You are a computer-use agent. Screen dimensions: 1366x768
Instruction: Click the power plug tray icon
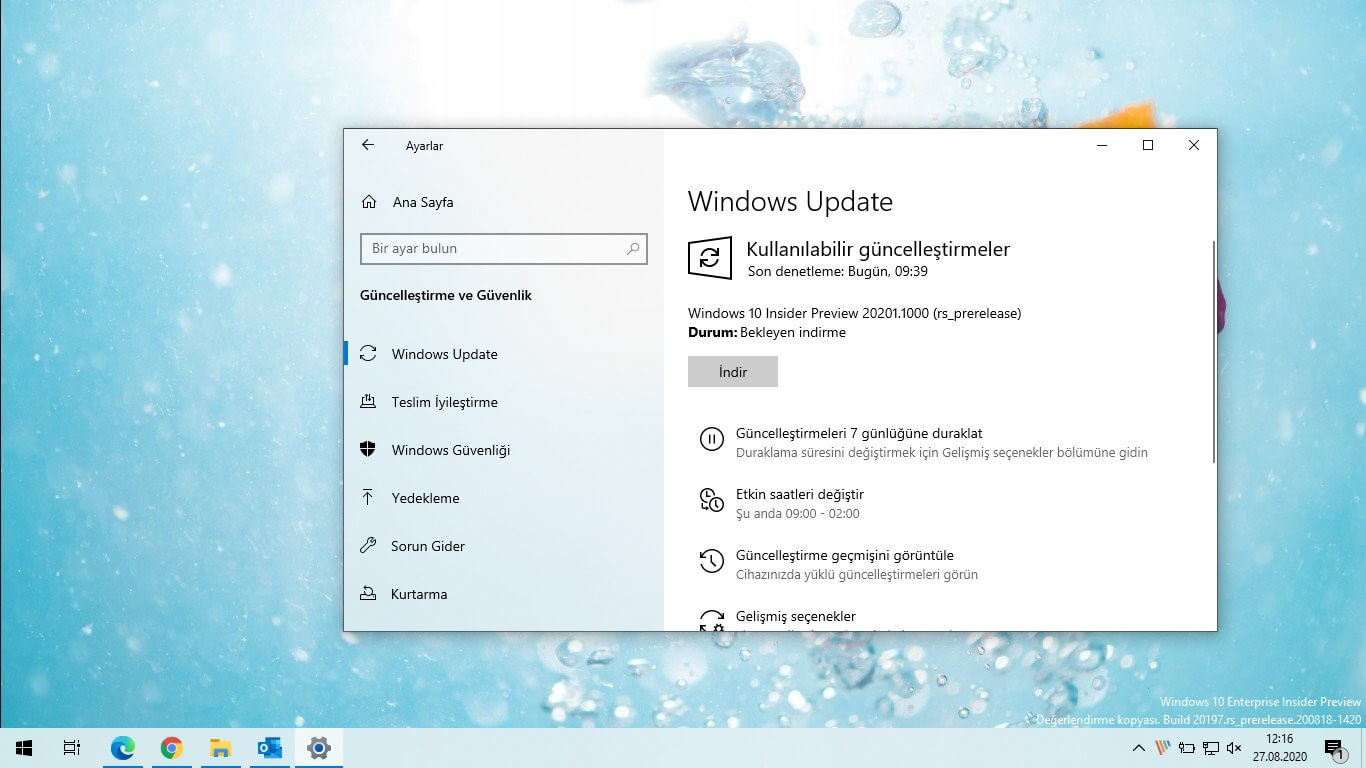click(1186, 748)
